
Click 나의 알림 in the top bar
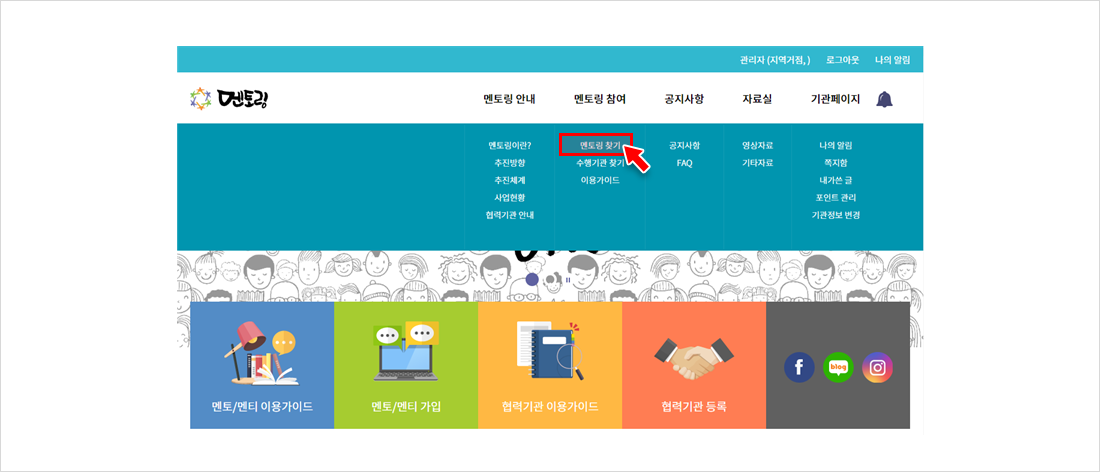[x=892, y=60]
